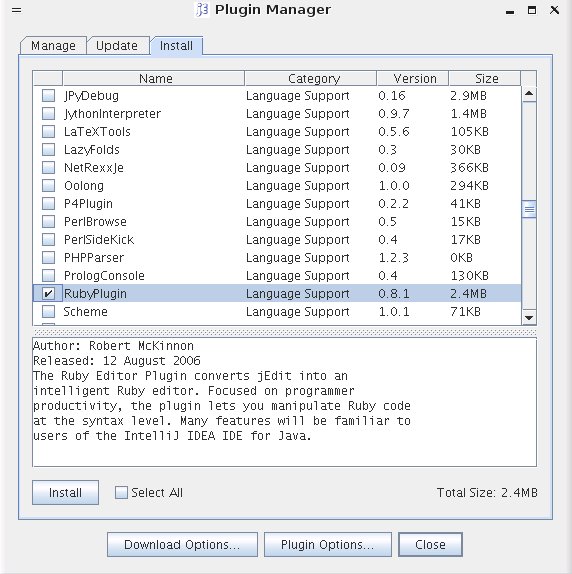This screenshot has height=574, width=572.
Task: Select the NetRexxJe row name
Action: point(94,167)
